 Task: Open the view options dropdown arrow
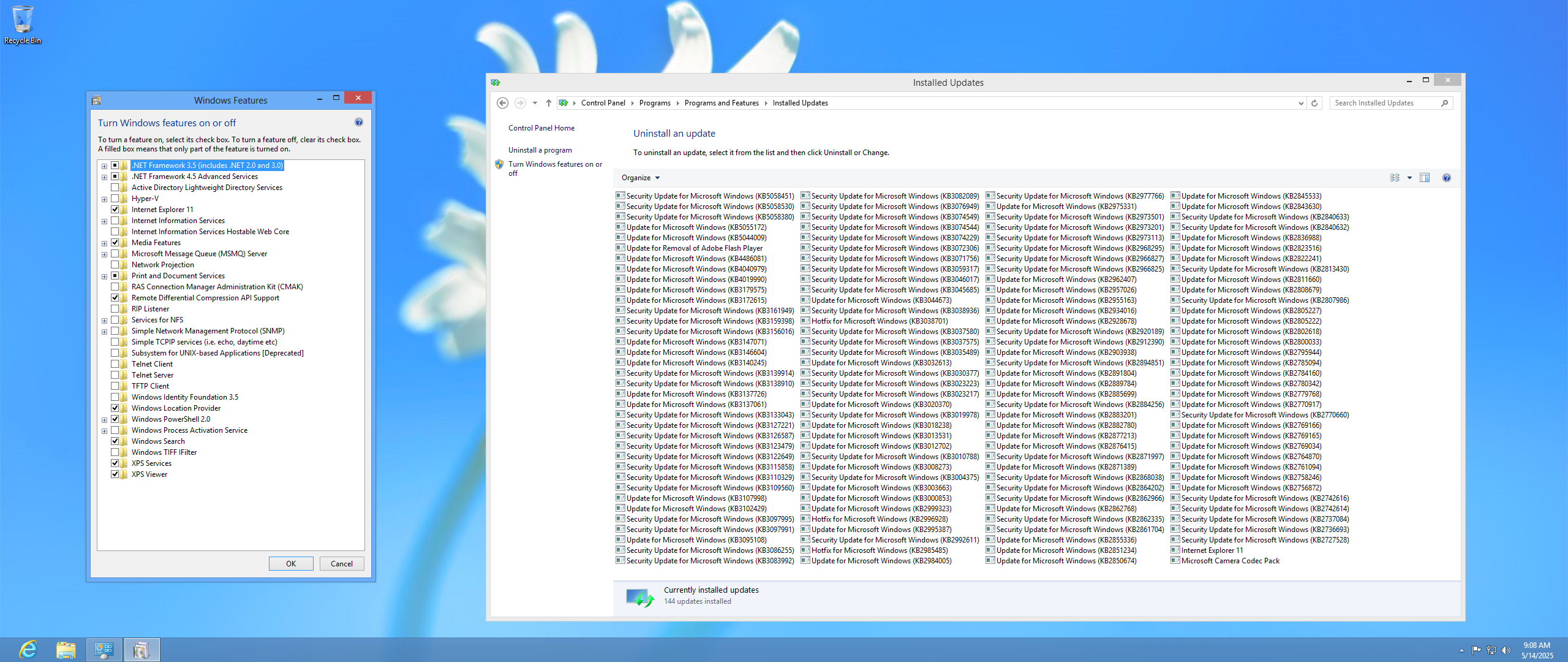click(x=1409, y=178)
